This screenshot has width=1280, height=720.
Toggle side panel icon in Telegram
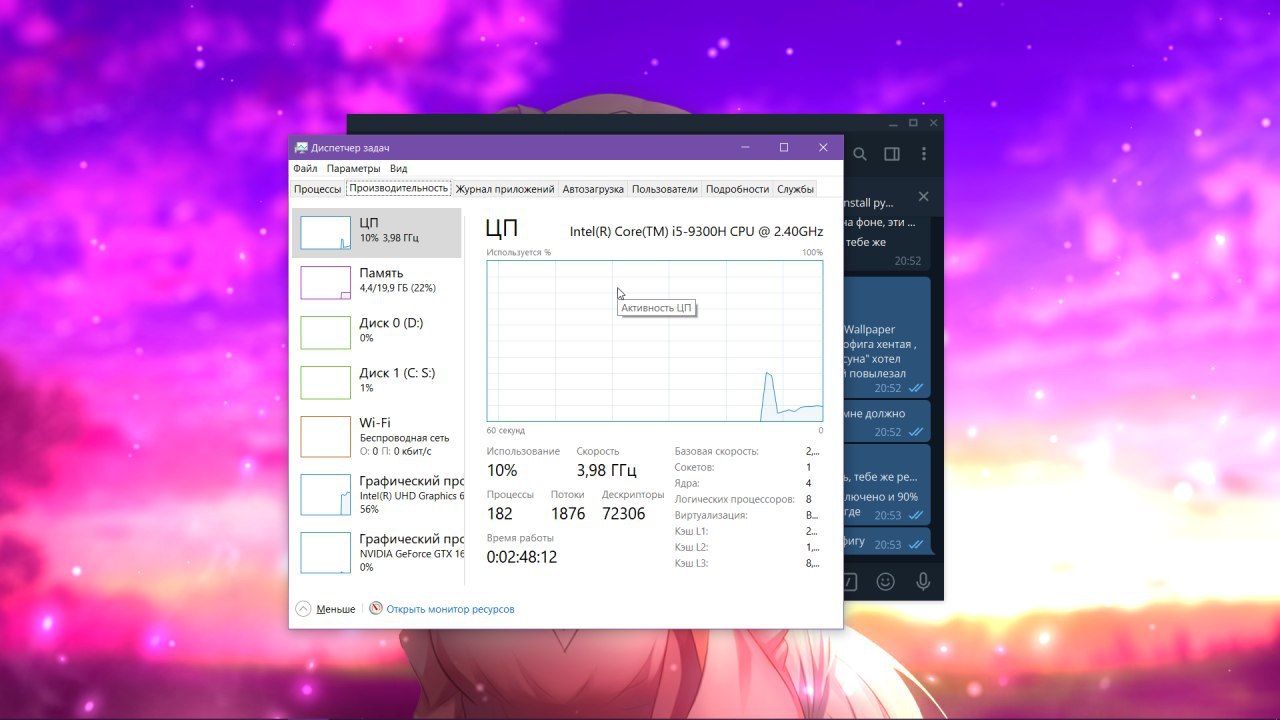pos(891,154)
